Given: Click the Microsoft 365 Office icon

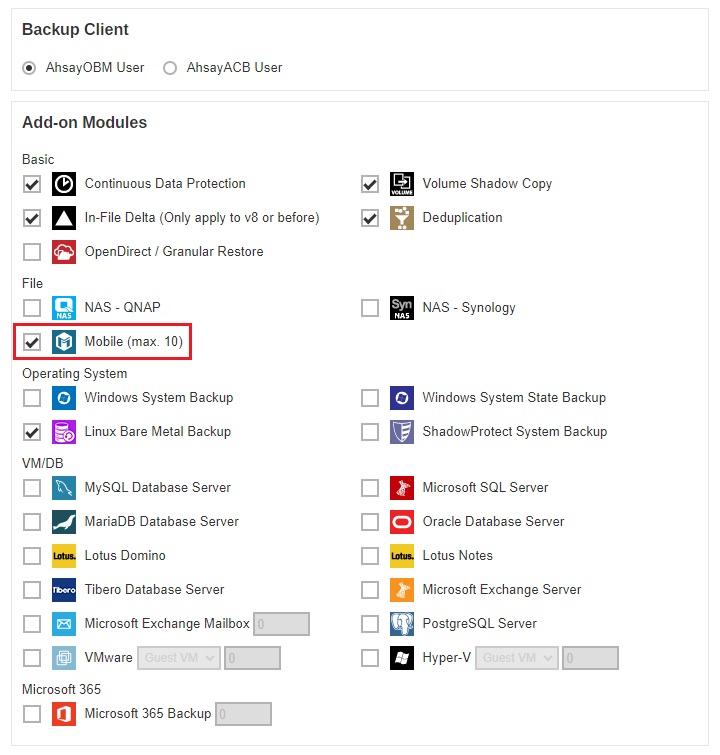Looking at the screenshot, I should coord(64,714).
